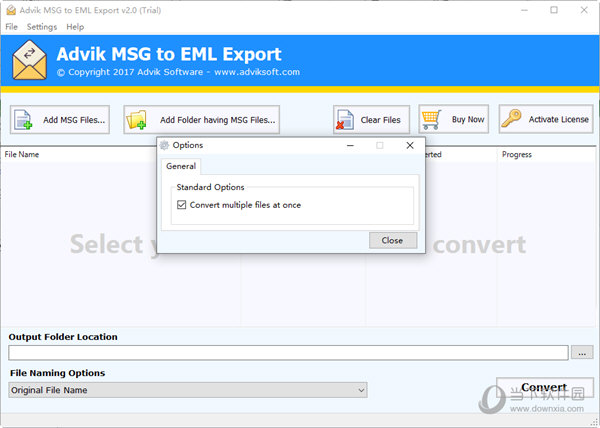The height and width of the screenshot is (428, 600).
Task: Click the Add Folder having MSG Files folder icon
Action: [x=137, y=120]
